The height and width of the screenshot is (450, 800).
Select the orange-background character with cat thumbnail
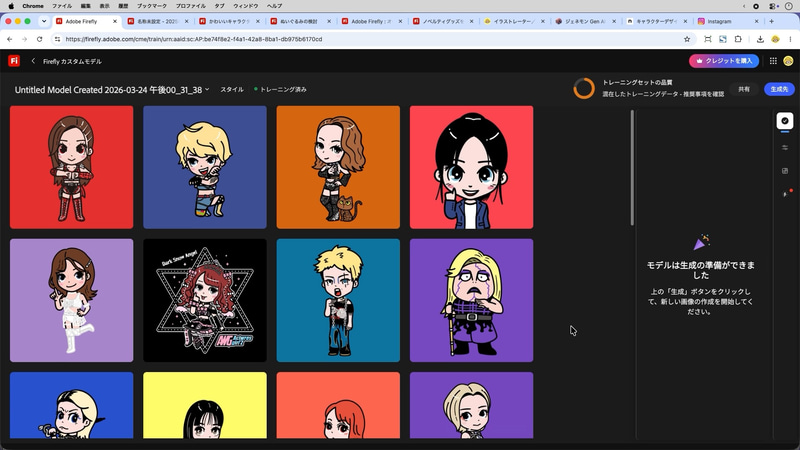click(x=338, y=167)
